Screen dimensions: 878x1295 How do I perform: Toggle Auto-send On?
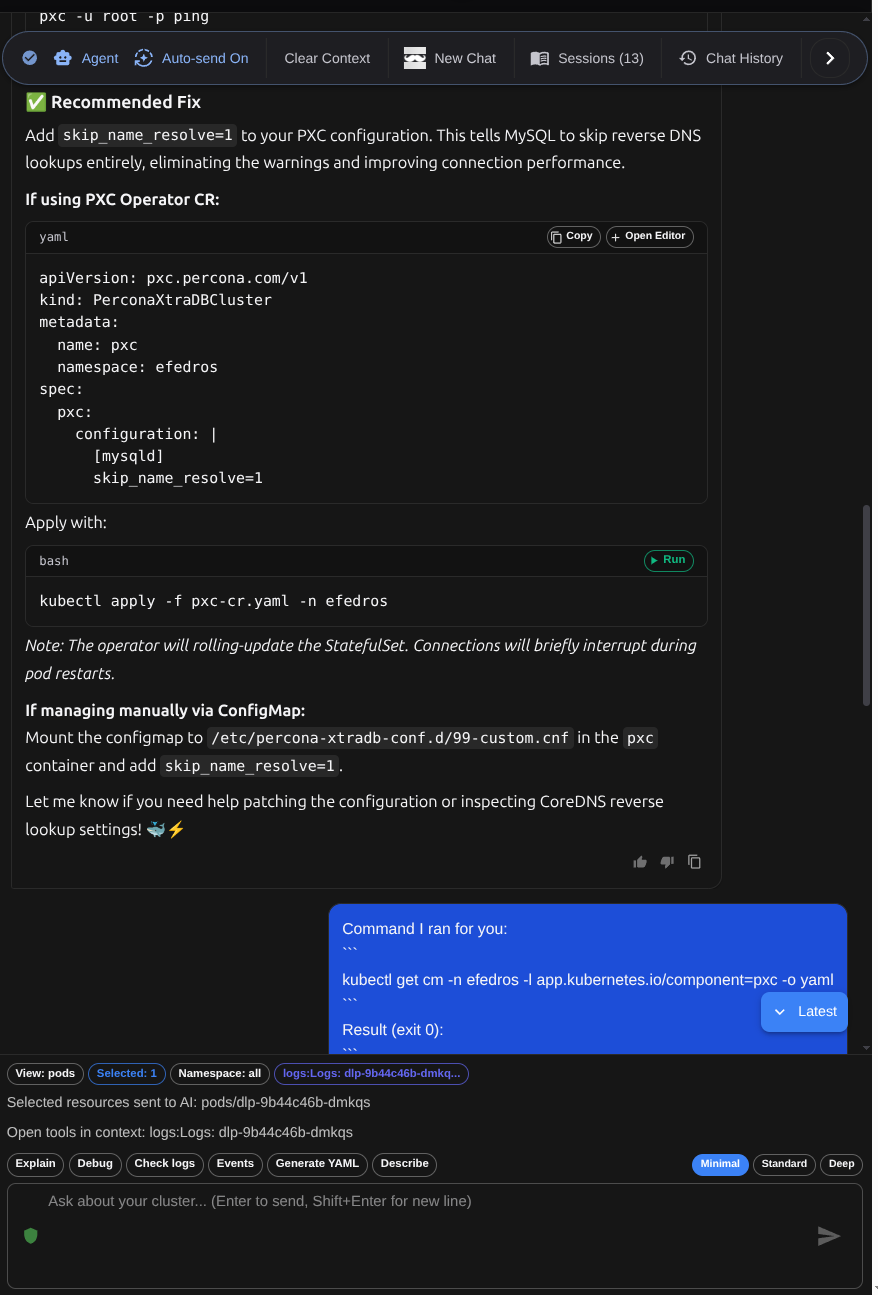(x=191, y=58)
